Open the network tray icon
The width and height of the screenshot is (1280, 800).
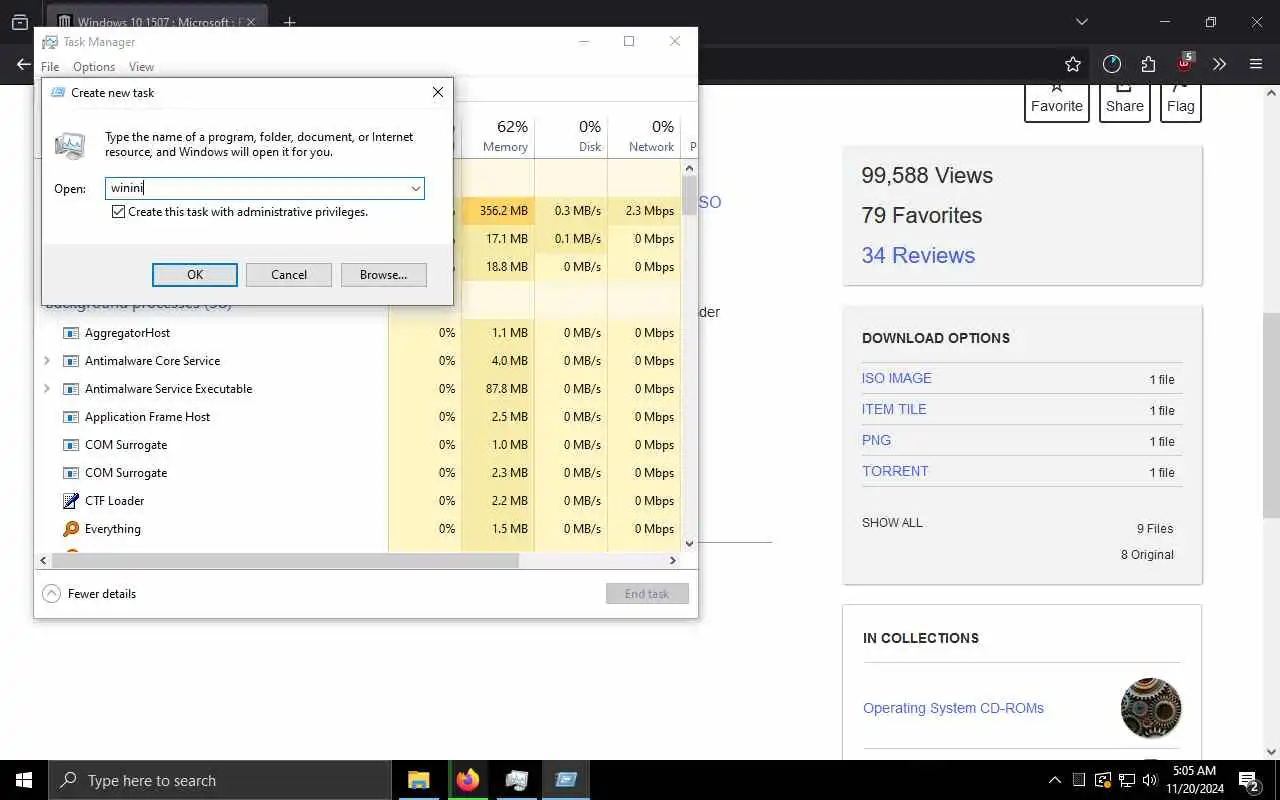1126,780
